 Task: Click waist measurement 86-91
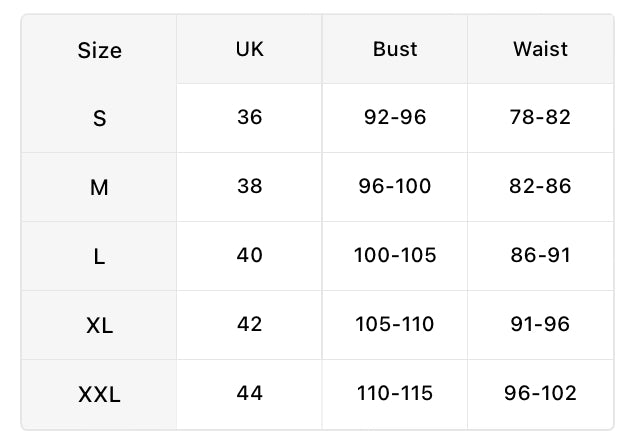pos(540,255)
